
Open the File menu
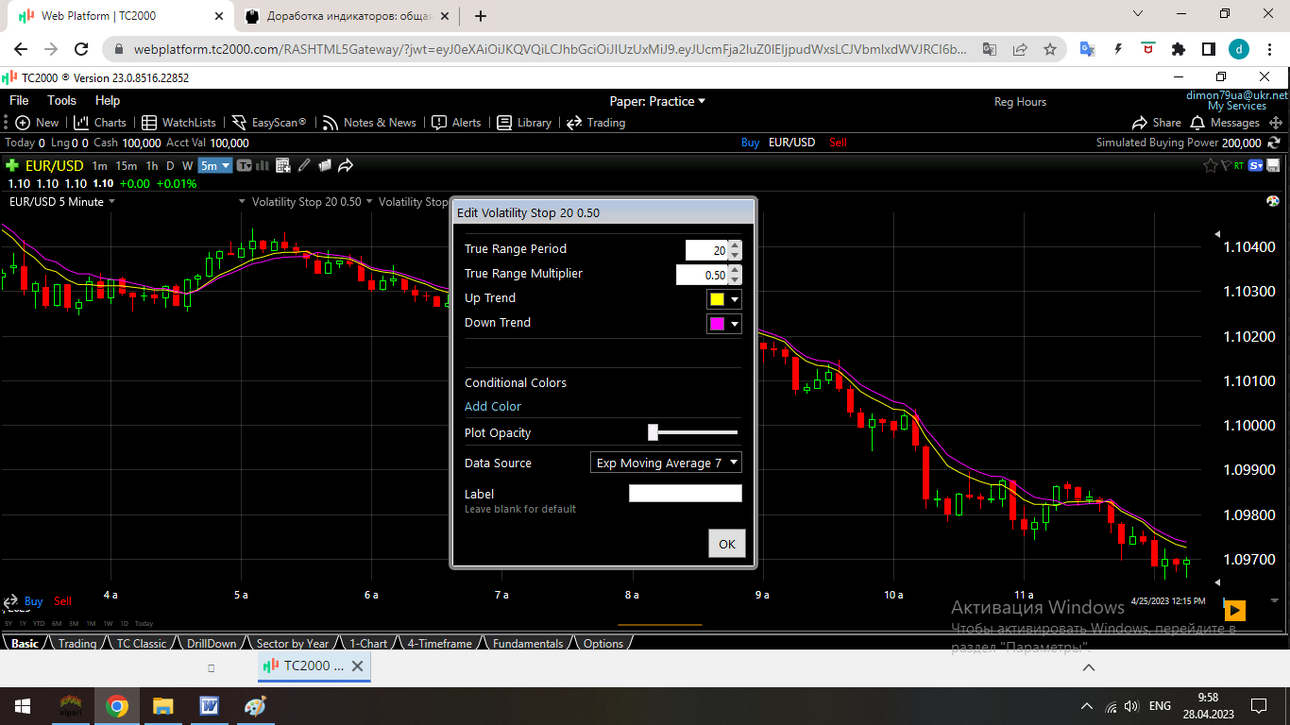point(19,100)
